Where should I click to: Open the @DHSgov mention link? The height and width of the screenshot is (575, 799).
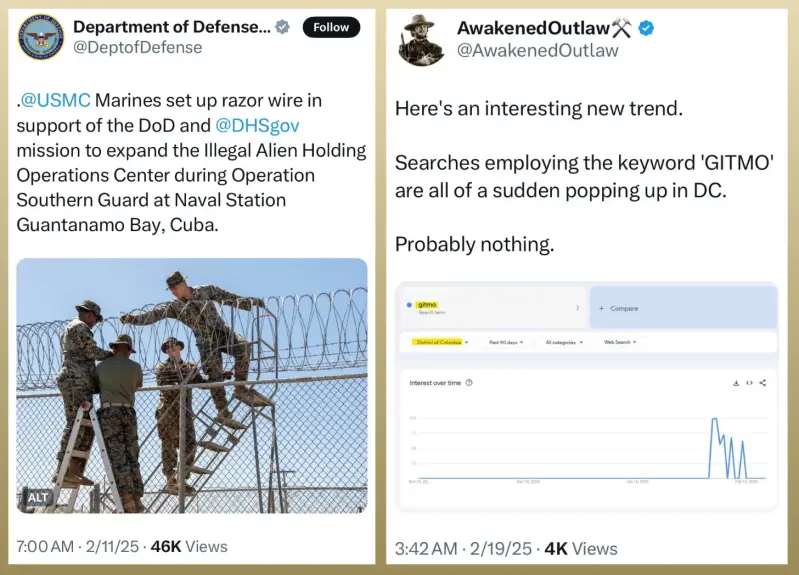coord(257,125)
